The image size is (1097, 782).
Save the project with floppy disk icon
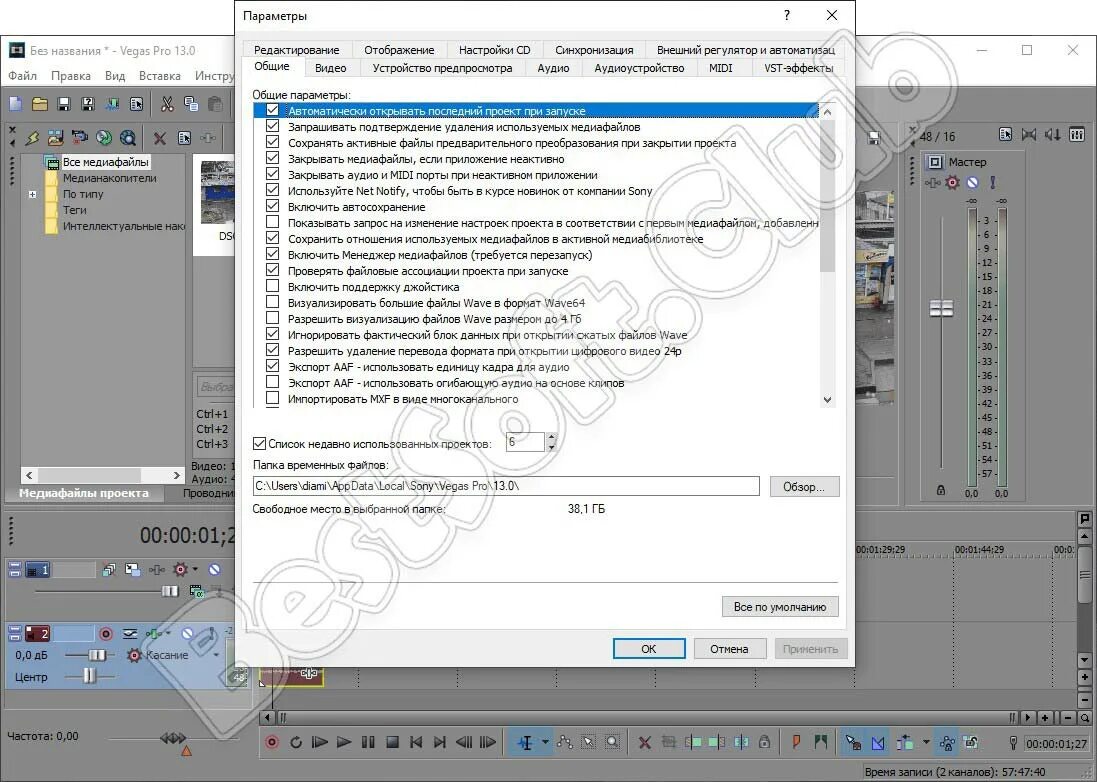[x=62, y=103]
